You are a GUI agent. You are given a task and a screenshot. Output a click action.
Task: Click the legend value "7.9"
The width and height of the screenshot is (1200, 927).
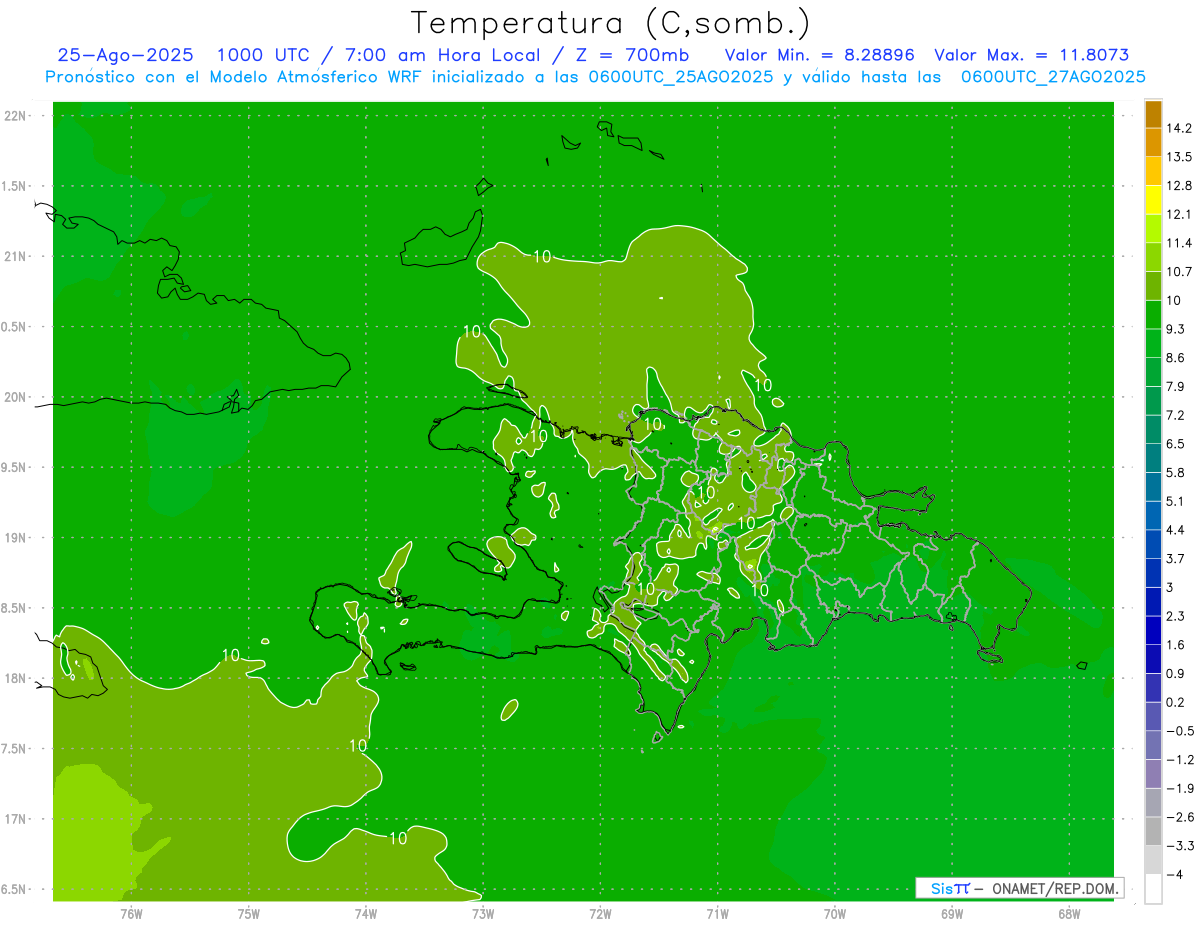pos(1176,386)
